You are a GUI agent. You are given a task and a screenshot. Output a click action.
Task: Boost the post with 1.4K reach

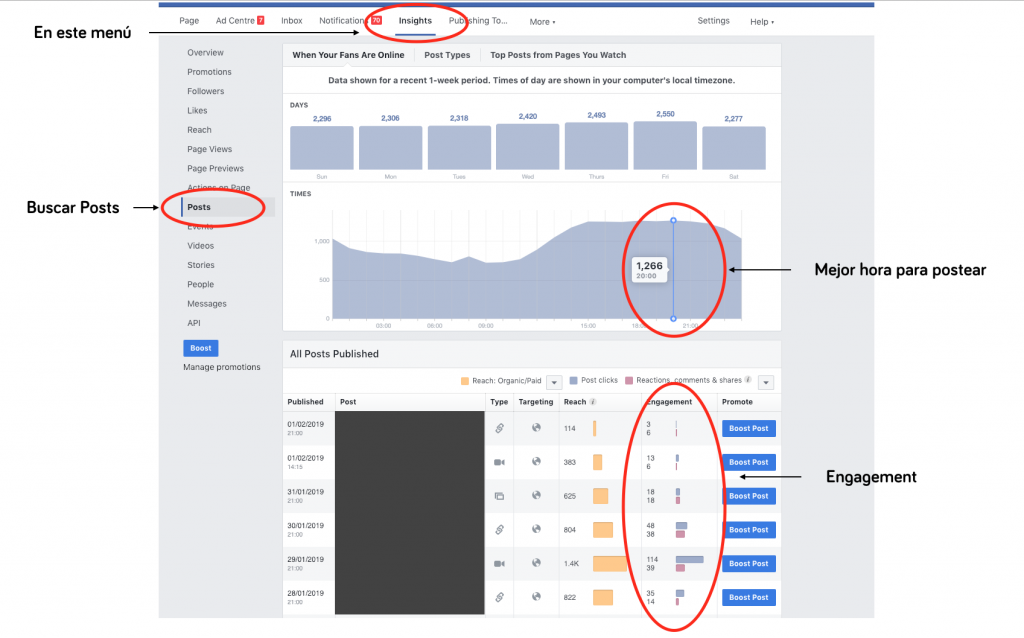pos(748,564)
